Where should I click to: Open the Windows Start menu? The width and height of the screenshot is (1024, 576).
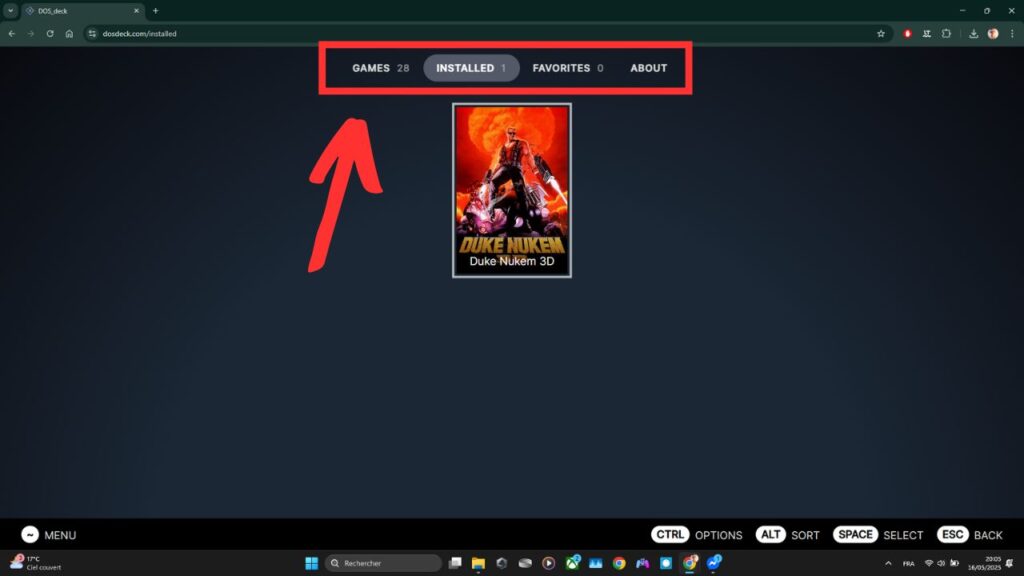[x=312, y=563]
